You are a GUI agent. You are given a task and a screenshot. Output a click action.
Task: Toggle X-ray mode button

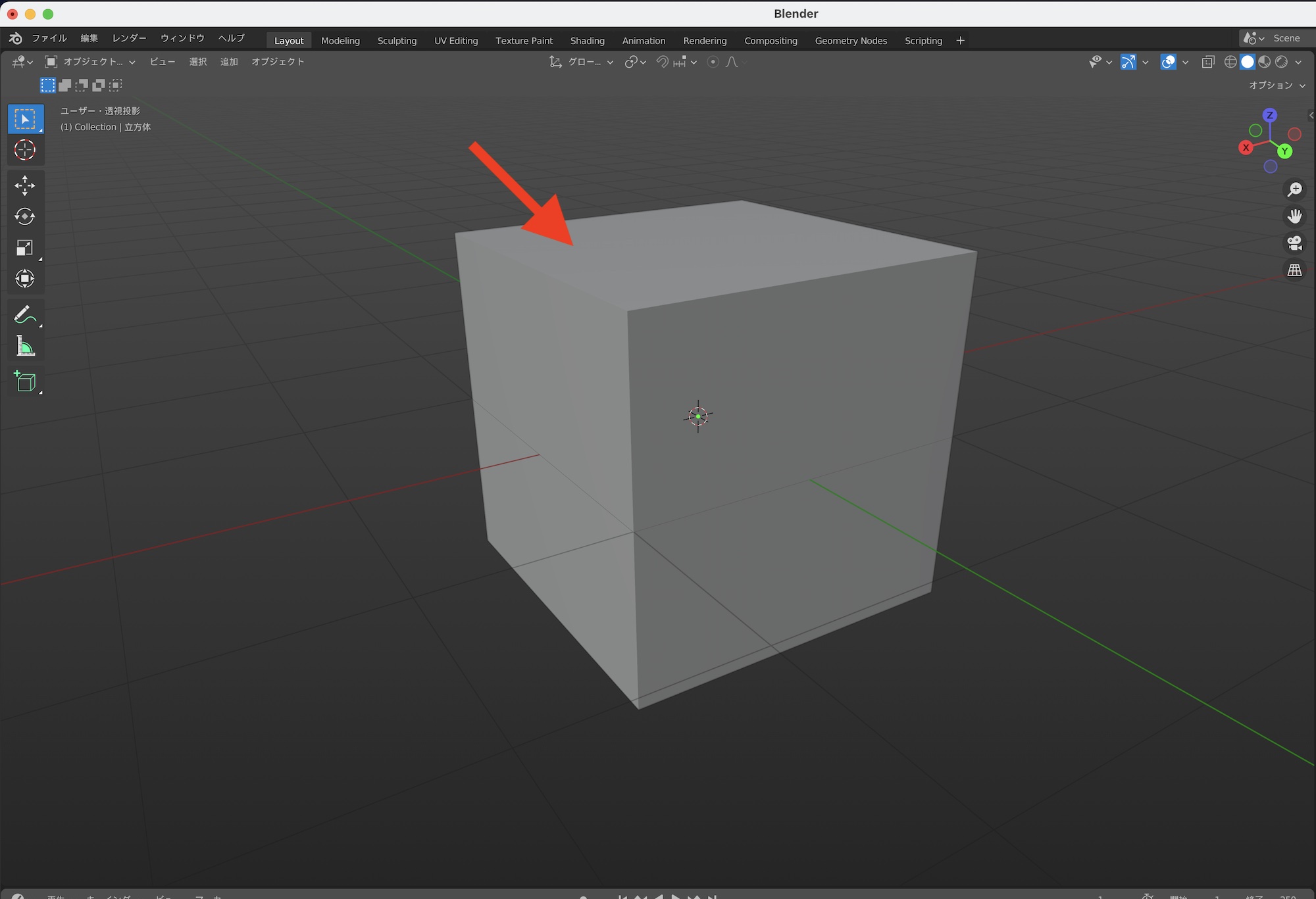1208,62
